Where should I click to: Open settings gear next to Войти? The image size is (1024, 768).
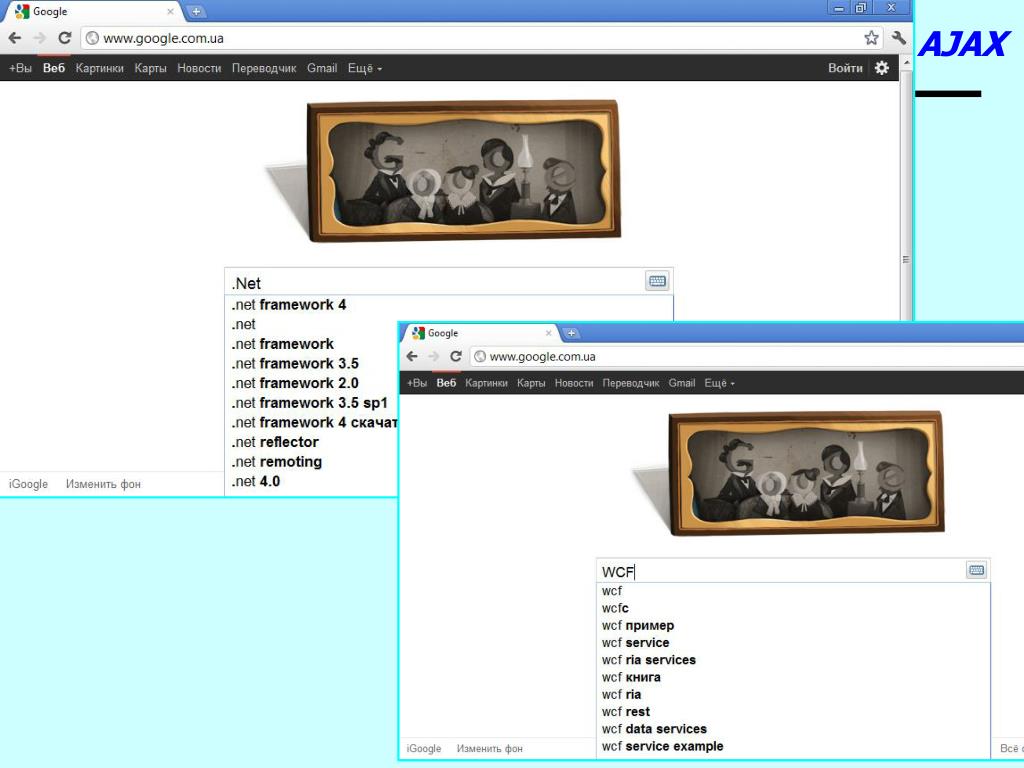pyautogui.click(x=882, y=68)
